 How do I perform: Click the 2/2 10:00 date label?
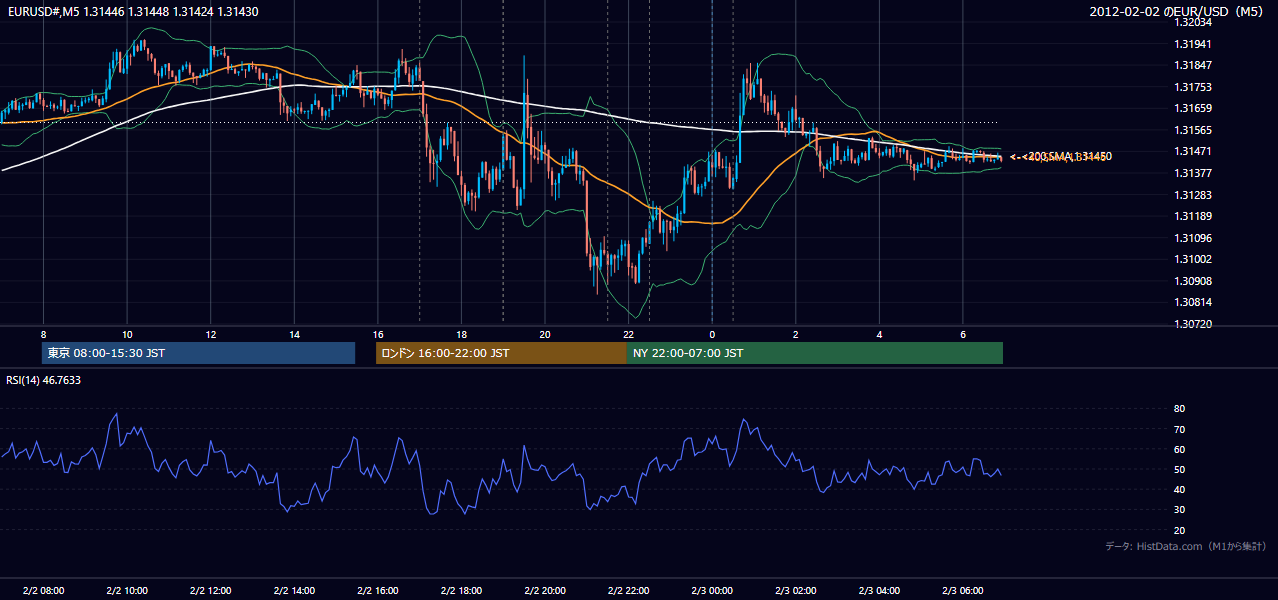pyautogui.click(x=127, y=590)
